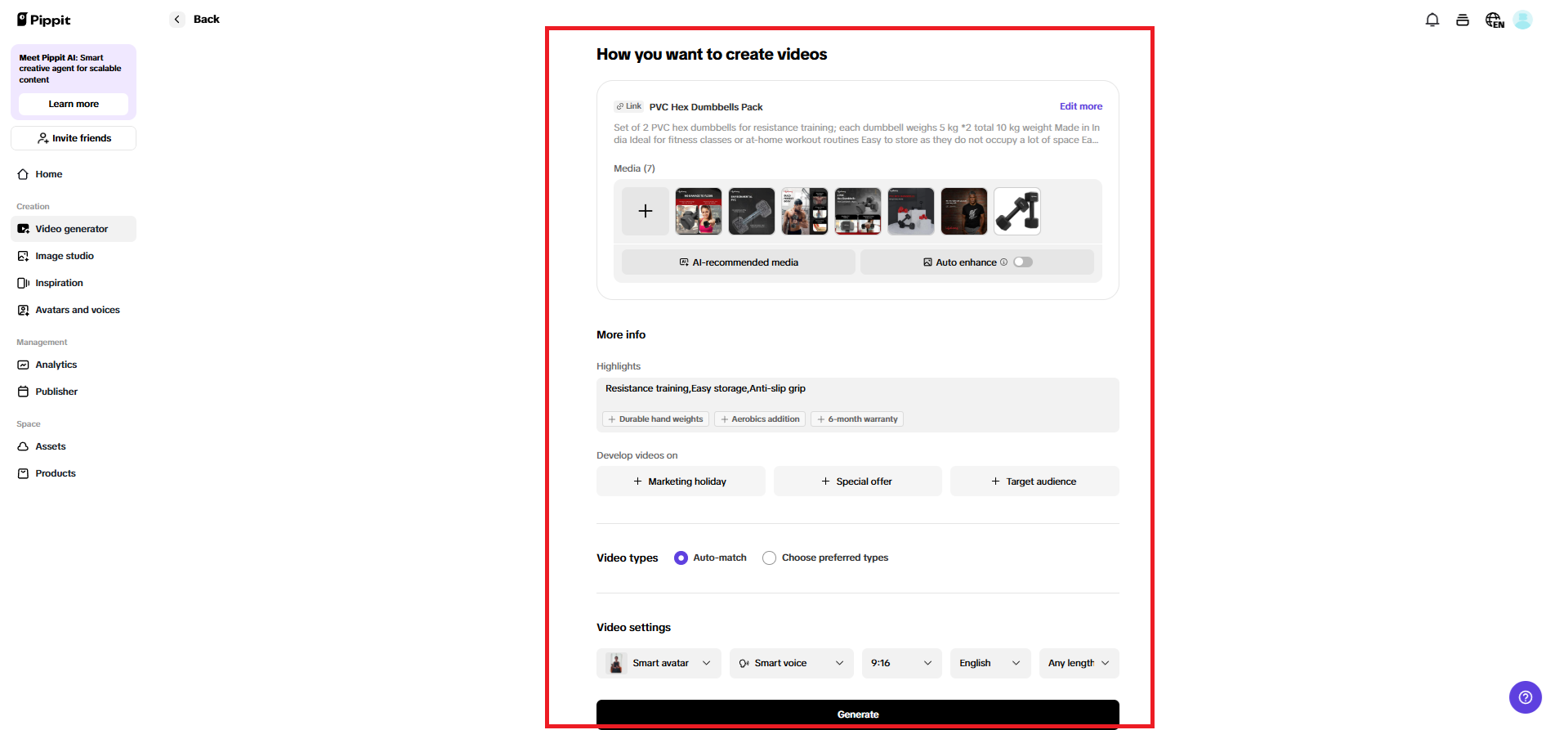
Task: Toggle the Auto enhance switch
Action: pyautogui.click(x=1023, y=262)
